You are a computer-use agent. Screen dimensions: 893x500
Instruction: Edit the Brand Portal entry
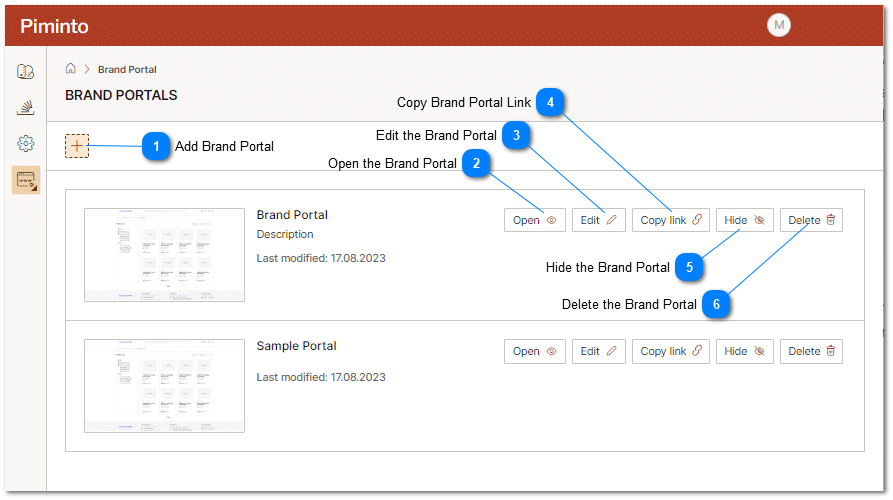click(x=599, y=220)
